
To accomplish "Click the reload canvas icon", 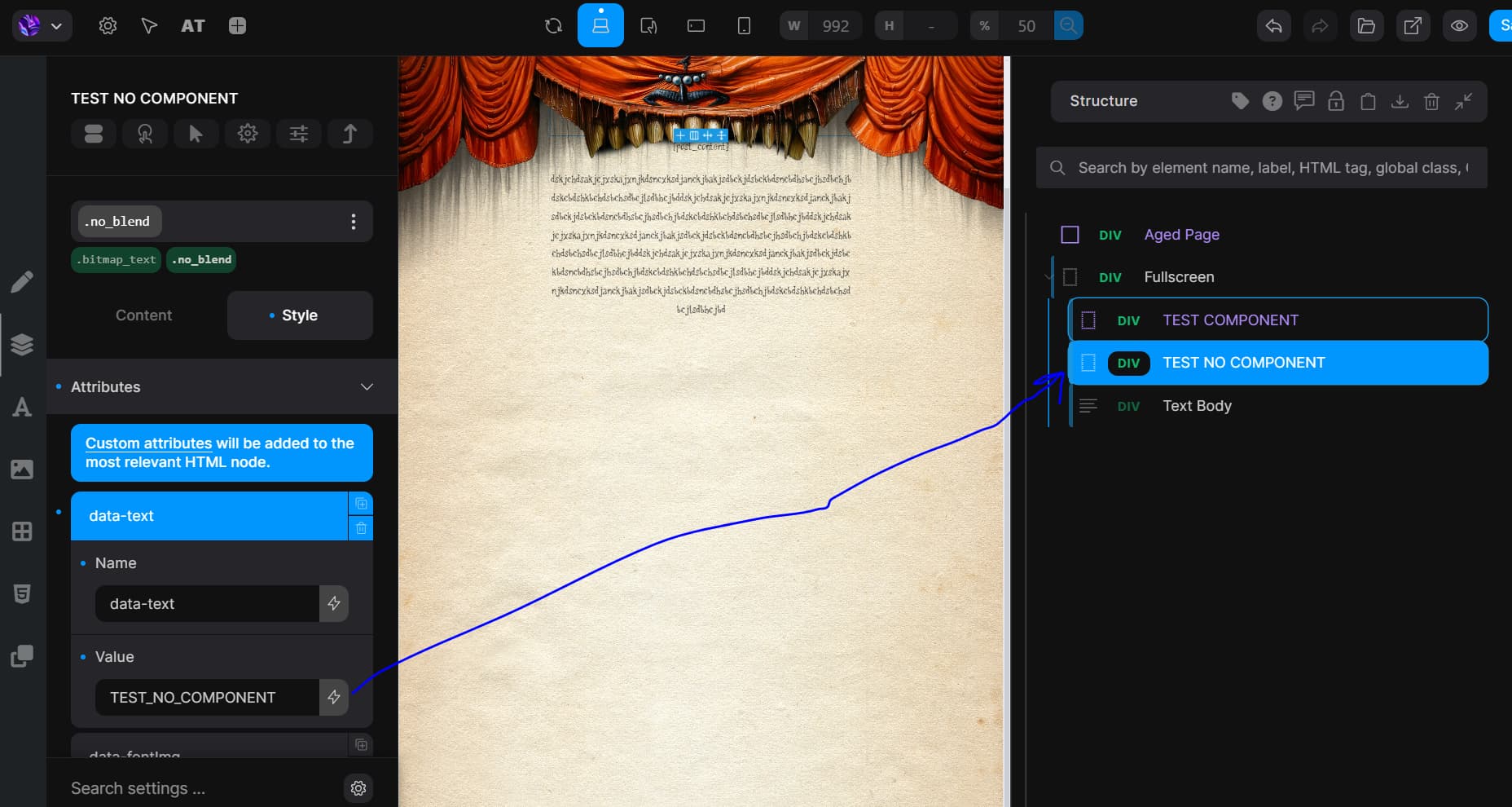I will click(554, 26).
